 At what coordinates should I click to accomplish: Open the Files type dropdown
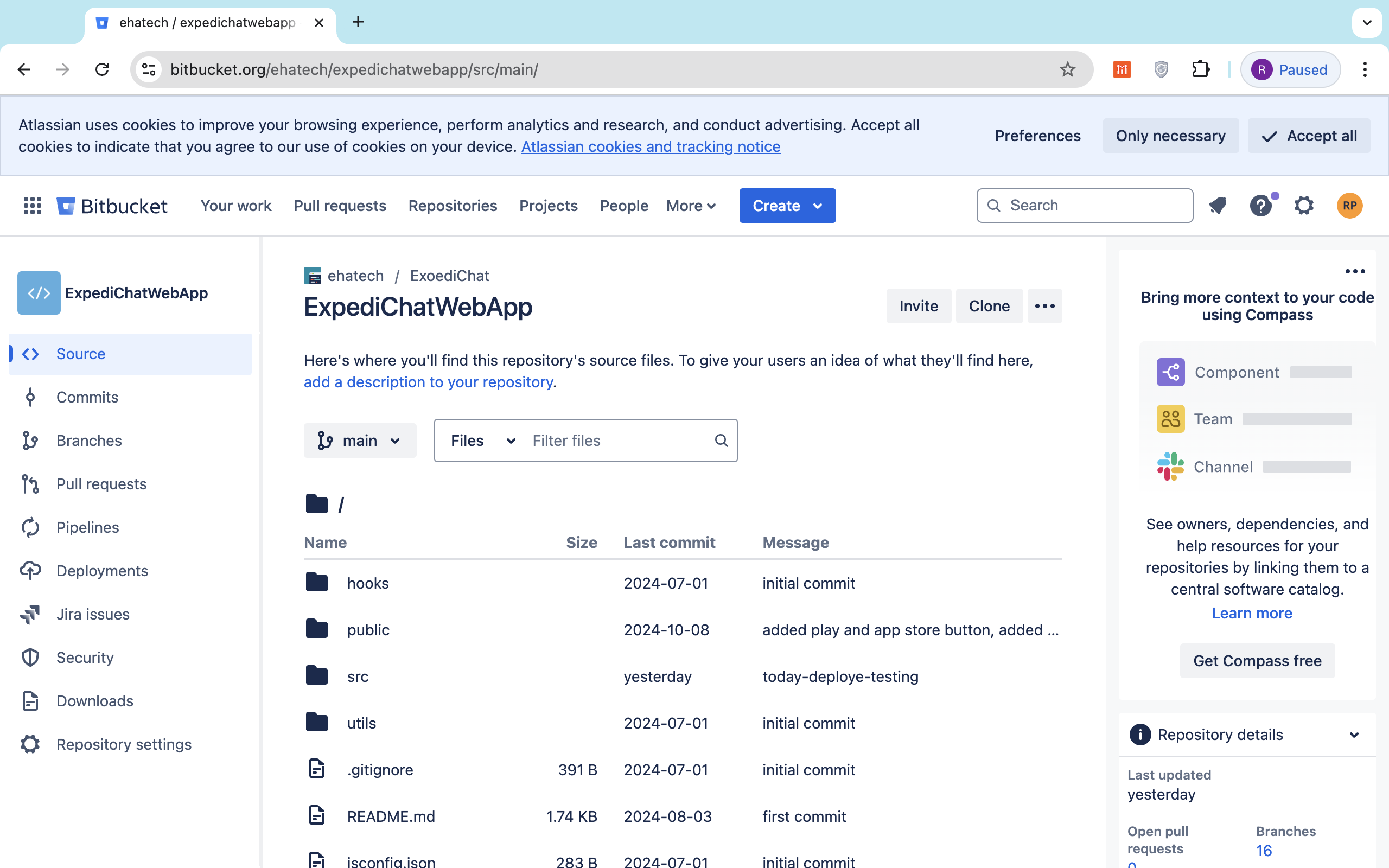482,441
